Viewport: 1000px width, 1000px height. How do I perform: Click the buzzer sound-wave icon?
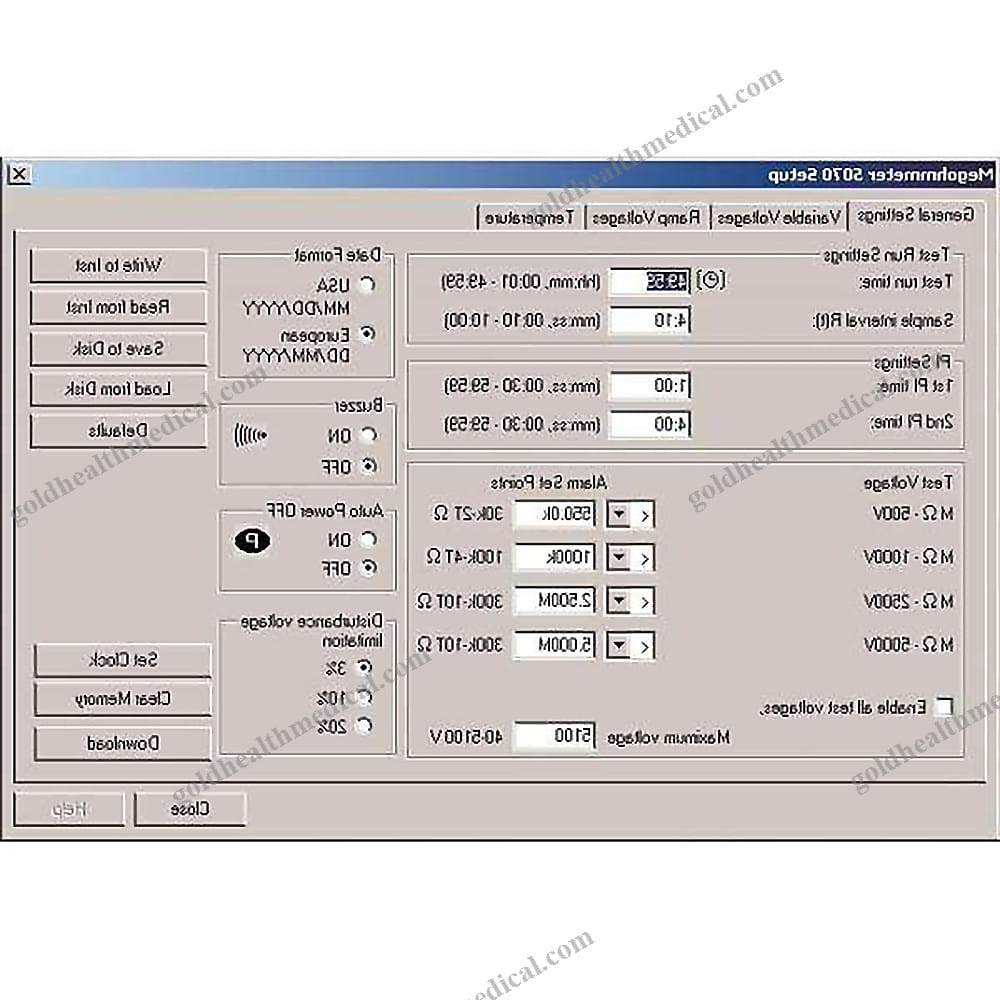[251, 436]
